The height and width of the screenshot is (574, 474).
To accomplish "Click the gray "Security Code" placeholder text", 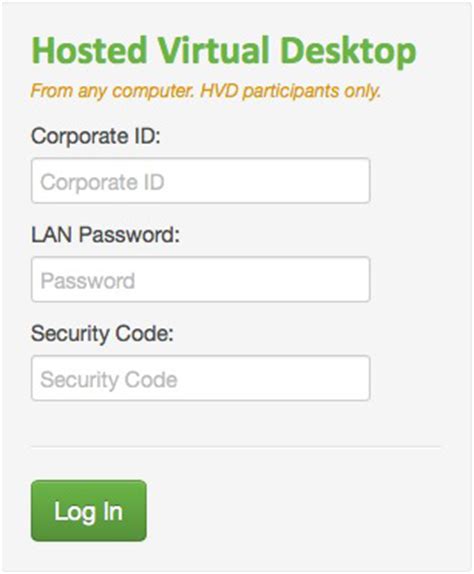I will (x=109, y=380).
